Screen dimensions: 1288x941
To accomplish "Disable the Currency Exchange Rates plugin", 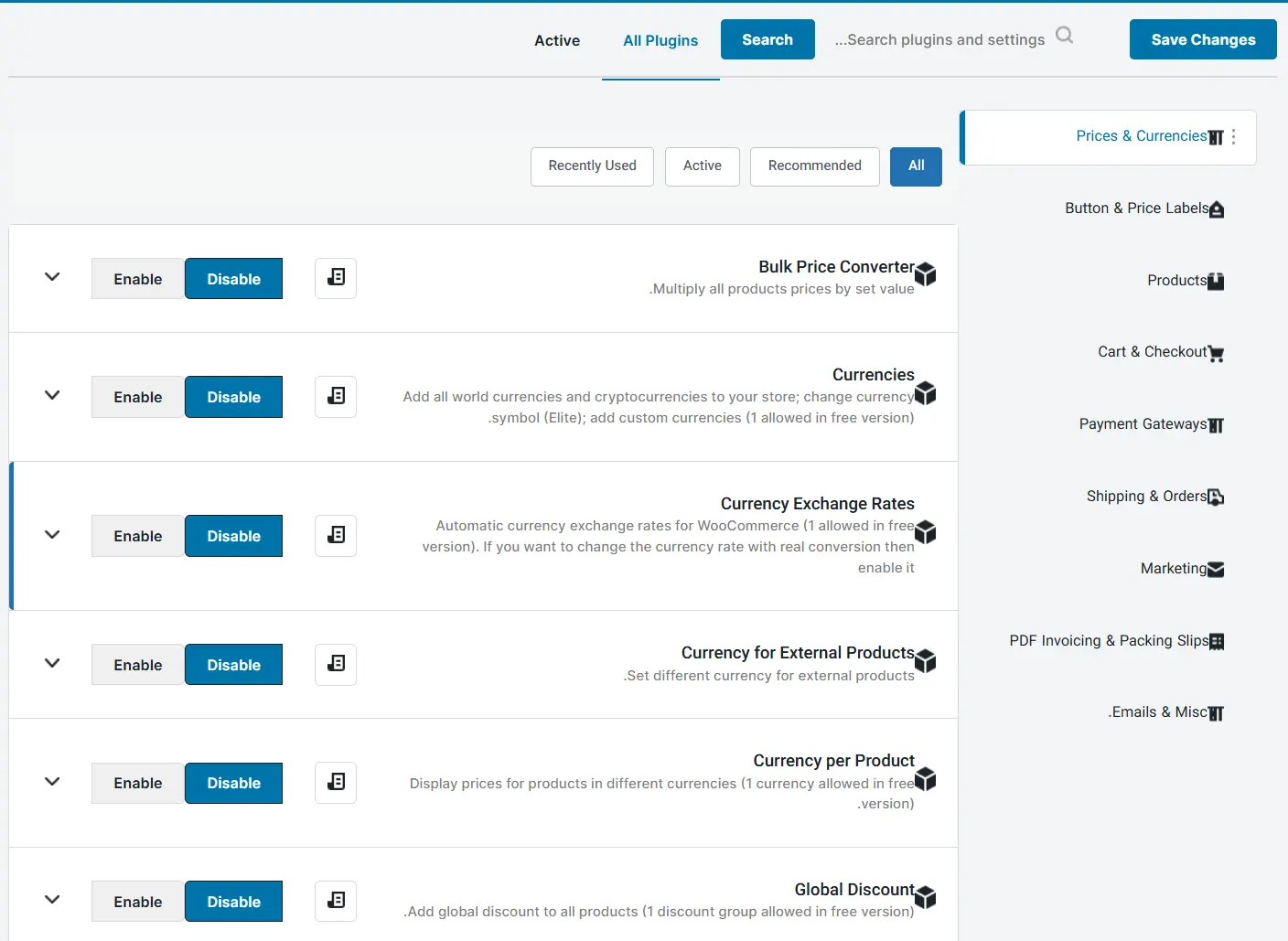I will 233,536.
